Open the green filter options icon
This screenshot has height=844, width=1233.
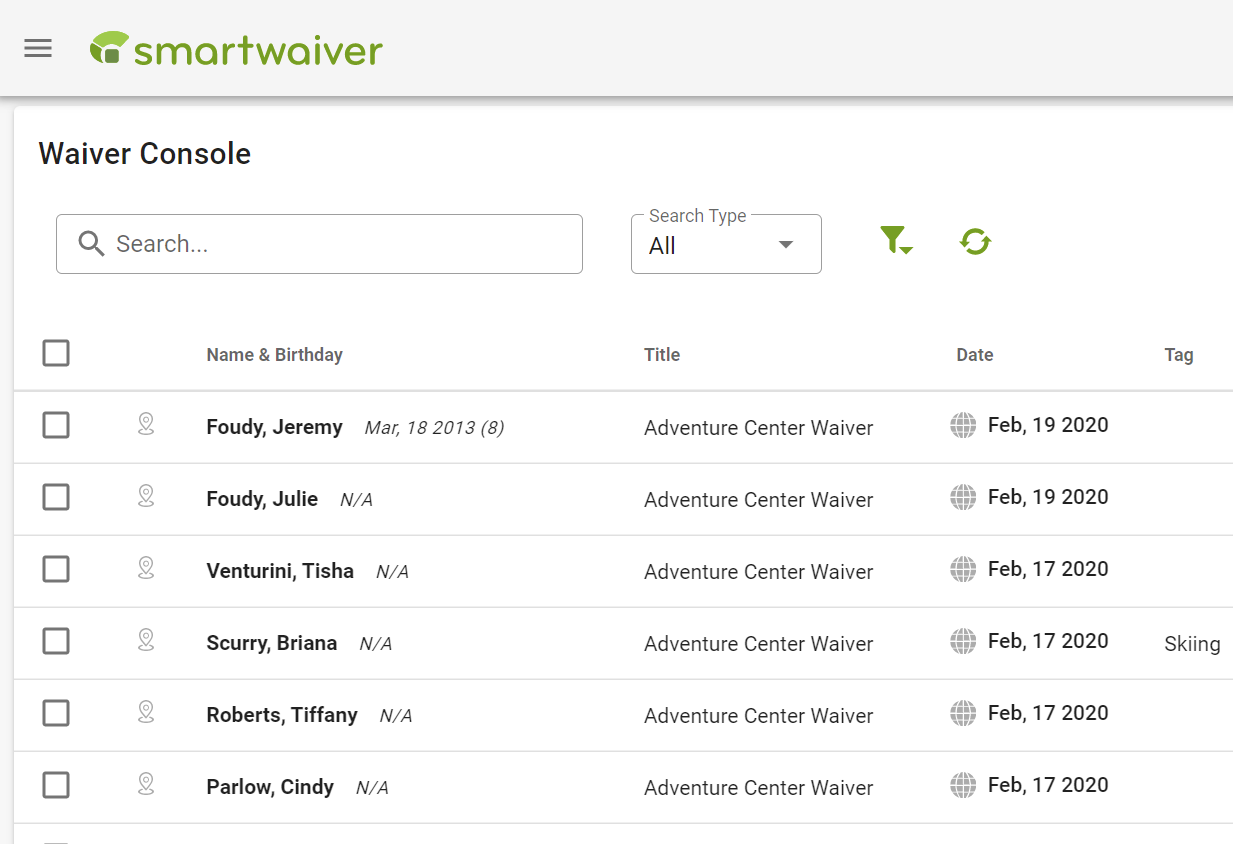coord(896,241)
